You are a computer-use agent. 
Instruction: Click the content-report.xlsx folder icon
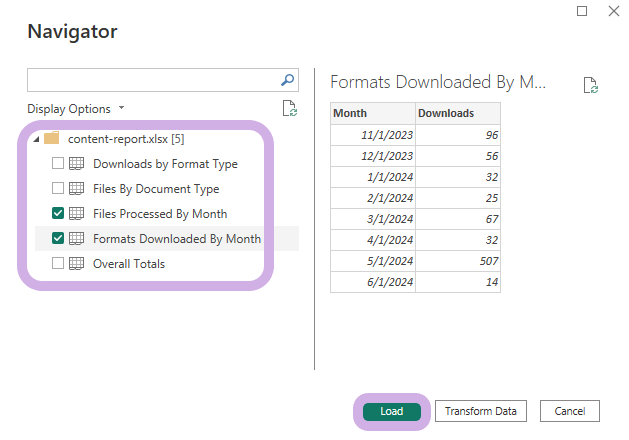coord(51,138)
